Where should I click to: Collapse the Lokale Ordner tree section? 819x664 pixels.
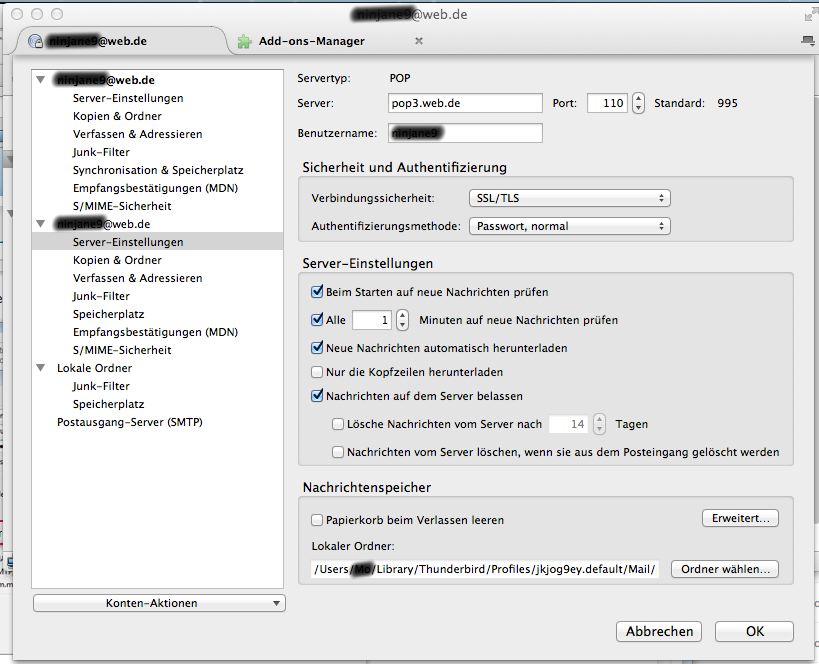click(40, 368)
